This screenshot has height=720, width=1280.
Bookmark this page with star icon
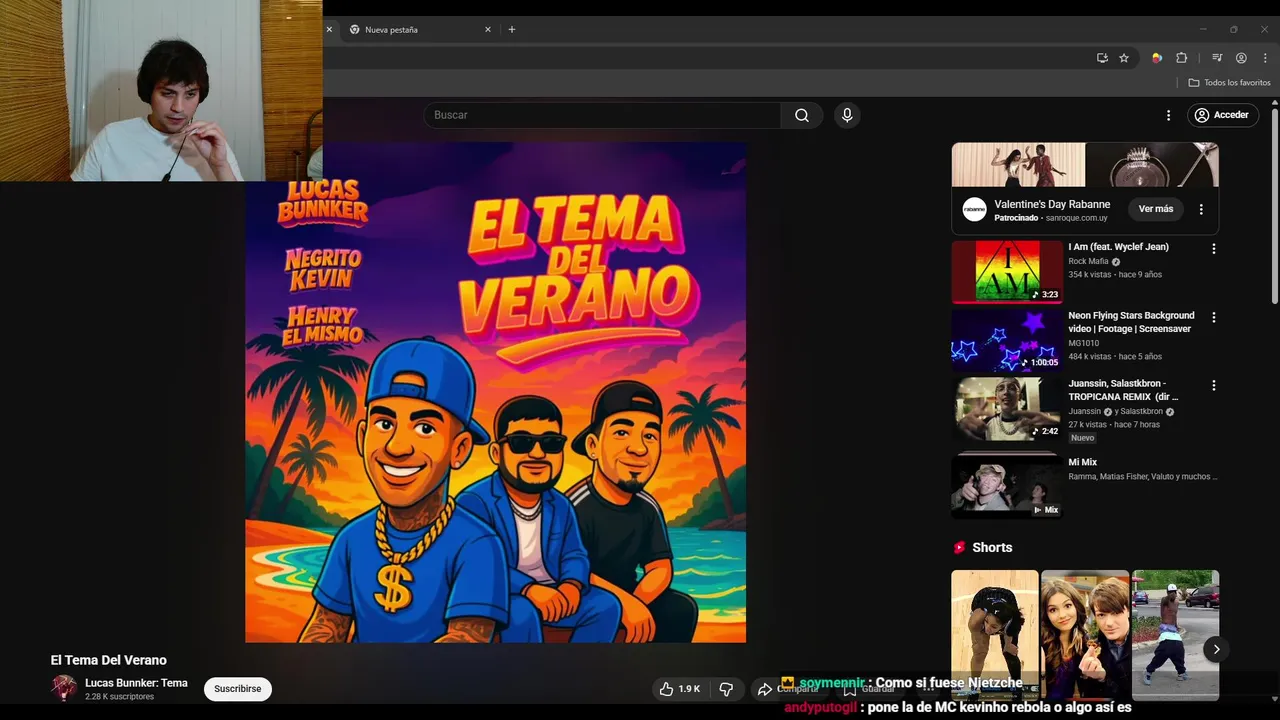pos(1124,58)
